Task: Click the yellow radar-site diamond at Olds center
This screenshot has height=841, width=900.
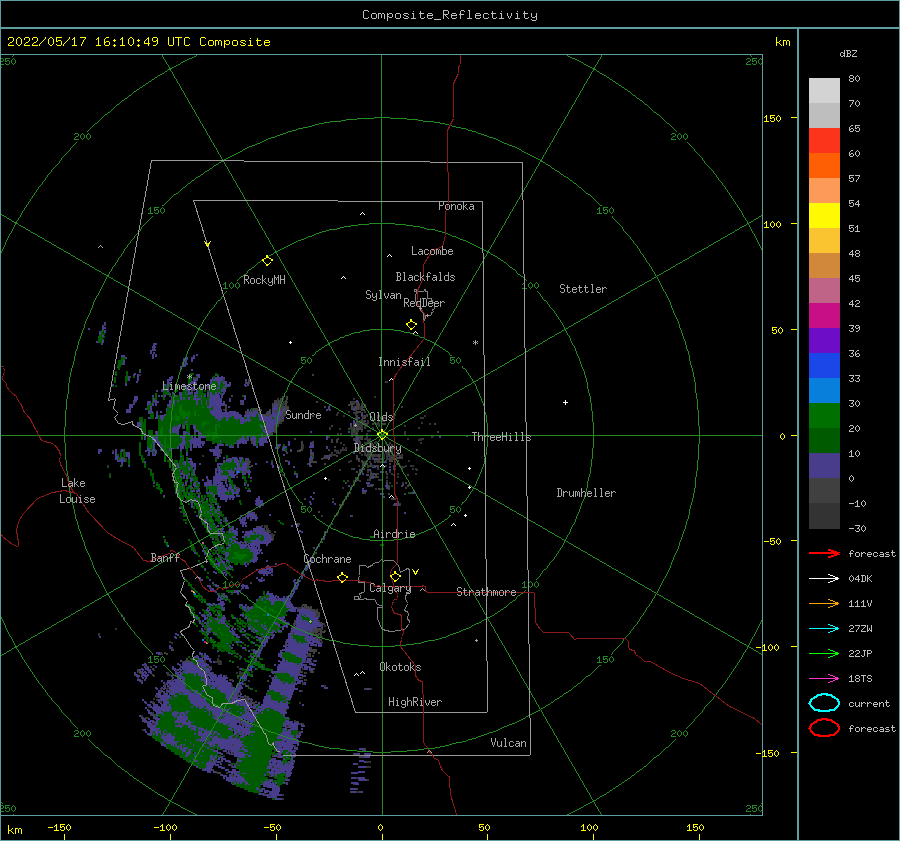Action: click(x=382, y=435)
